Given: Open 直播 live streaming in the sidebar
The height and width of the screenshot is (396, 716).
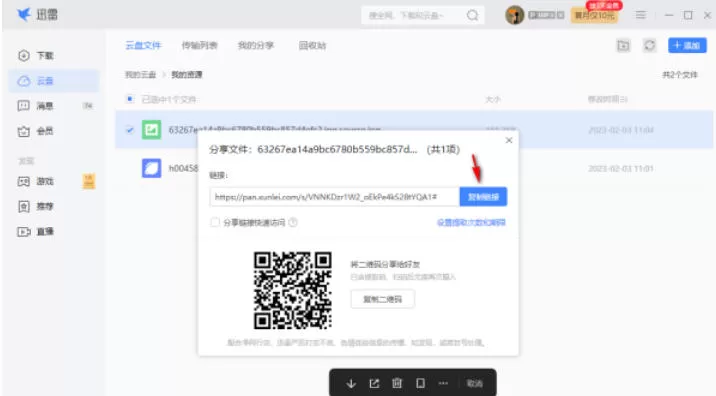Looking at the screenshot, I should (36, 232).
